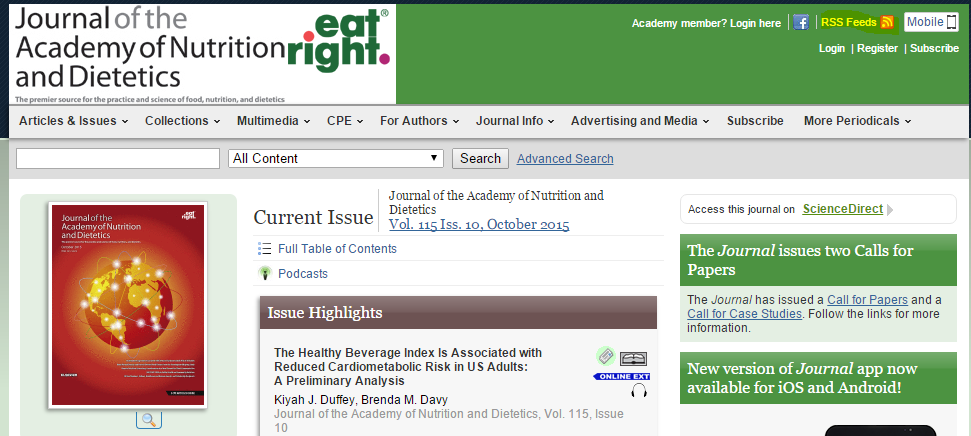Open the Call for Papers link
The height and width of the screenshot is (436, 971).
click(867, 300)
